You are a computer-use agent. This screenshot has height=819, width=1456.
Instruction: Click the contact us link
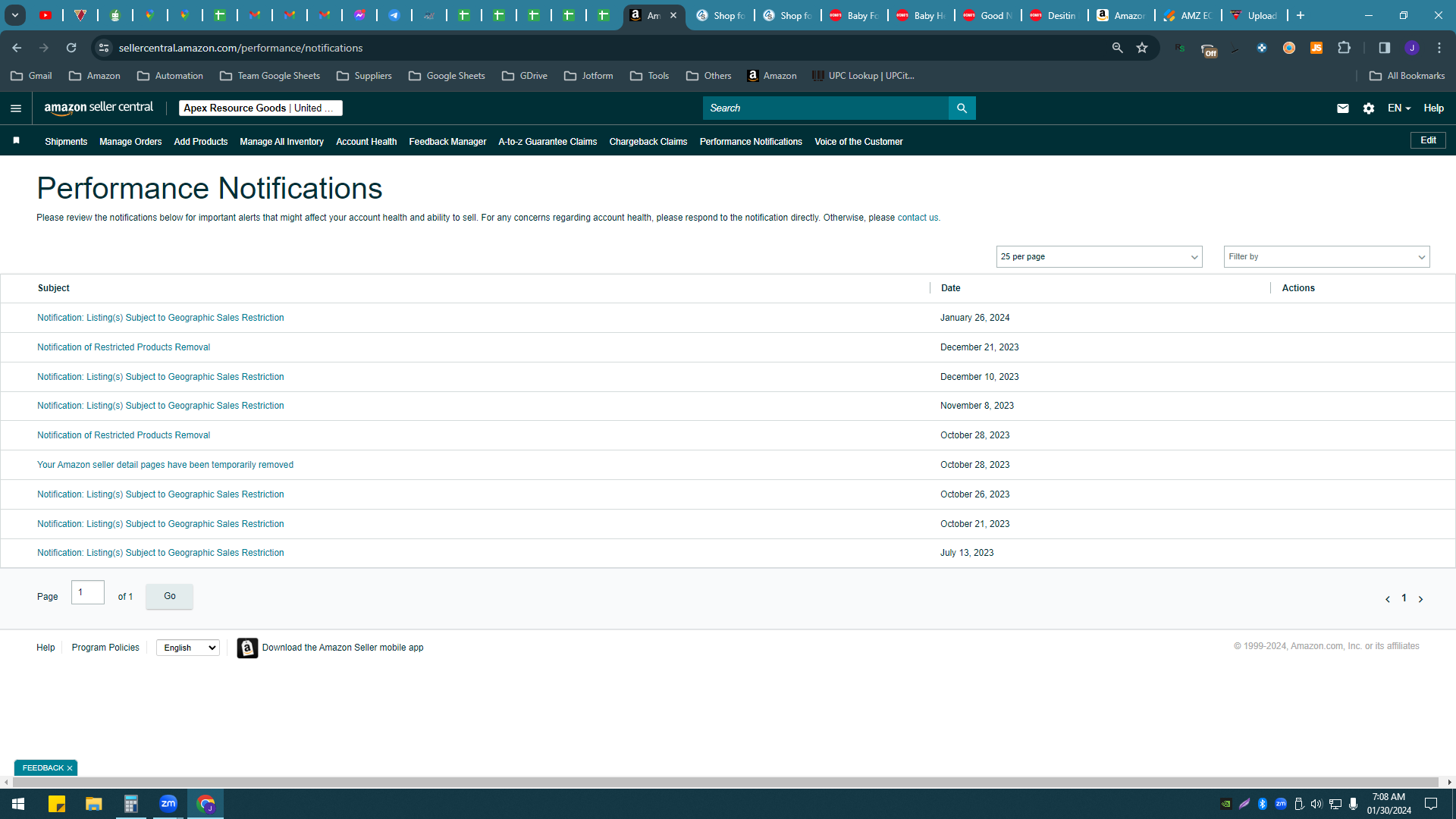(918, 218)
